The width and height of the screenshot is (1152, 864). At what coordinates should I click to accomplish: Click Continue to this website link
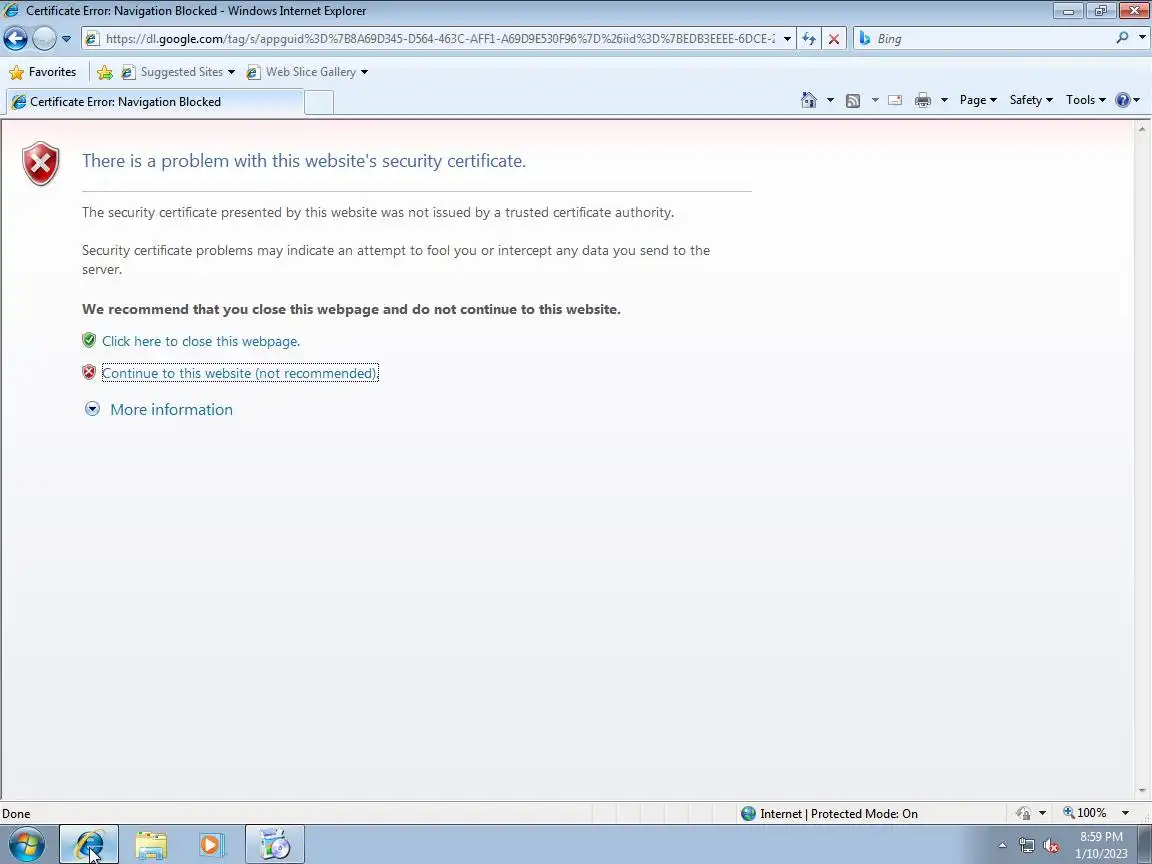tap(240, 373)
